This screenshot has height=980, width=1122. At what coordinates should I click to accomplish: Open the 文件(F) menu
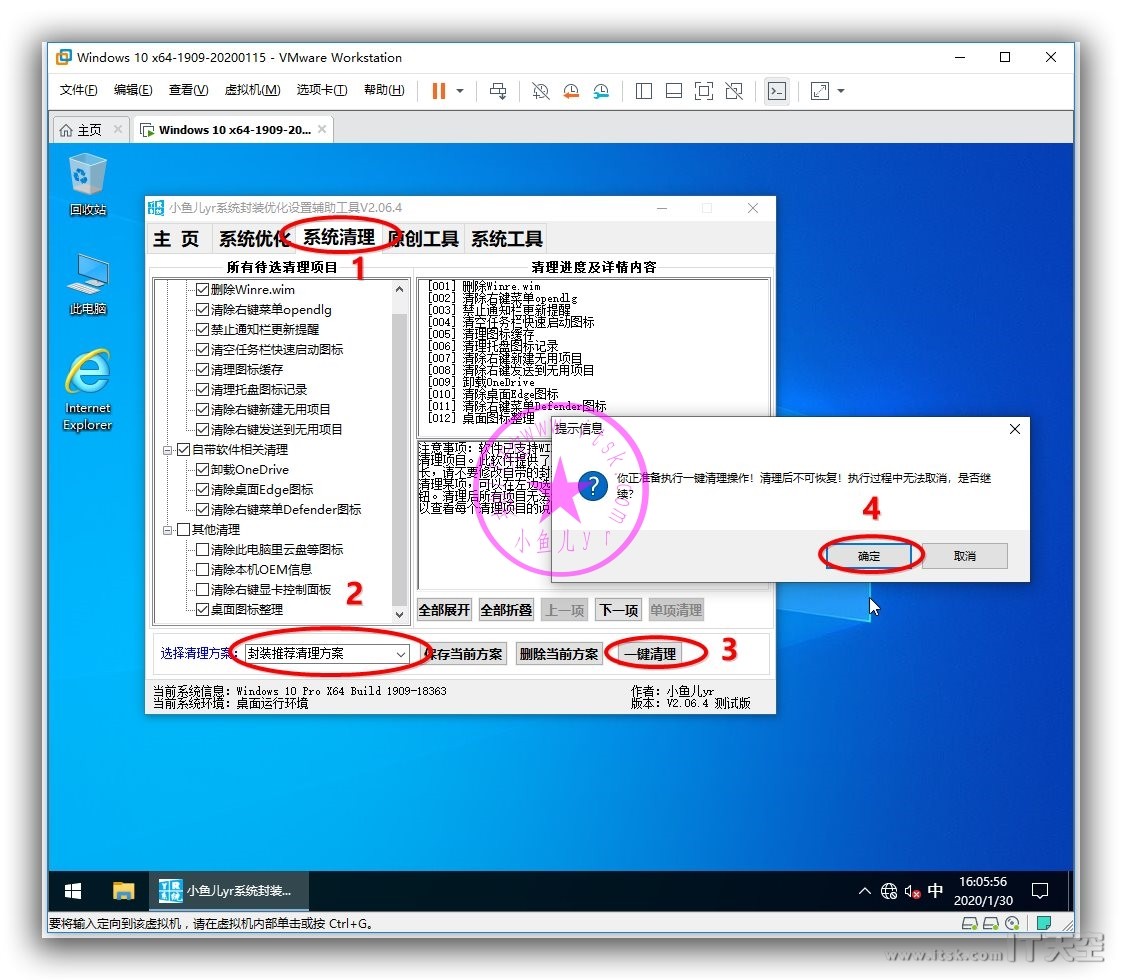pyautogui.click(x=78, y=89)
